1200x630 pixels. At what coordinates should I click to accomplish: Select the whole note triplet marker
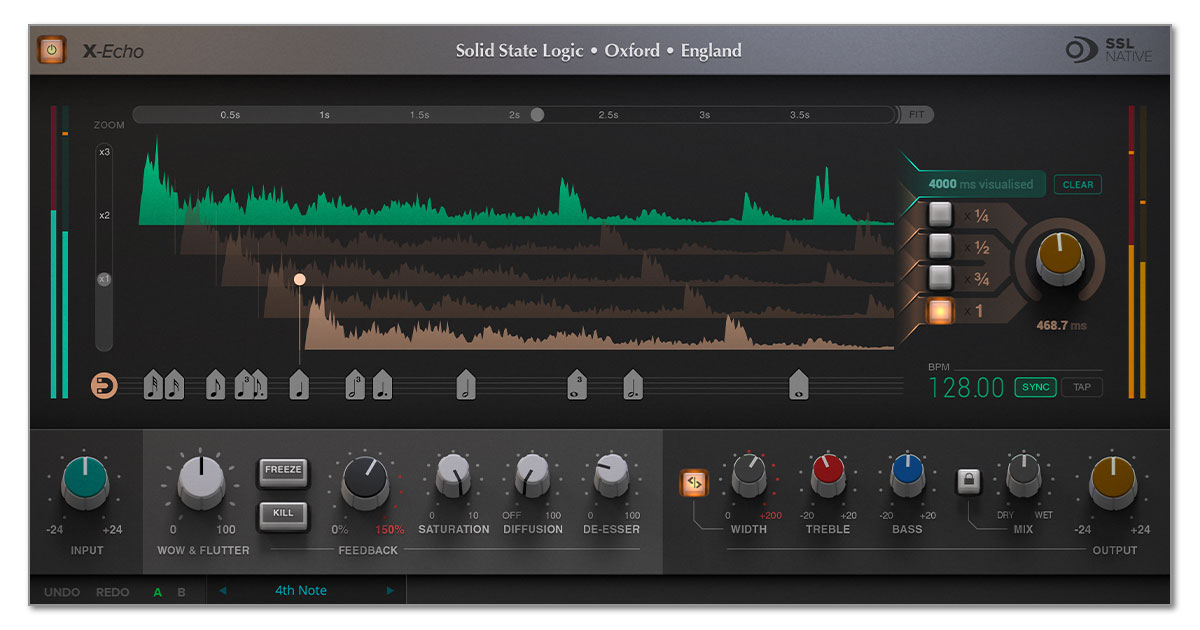point(577,385)
